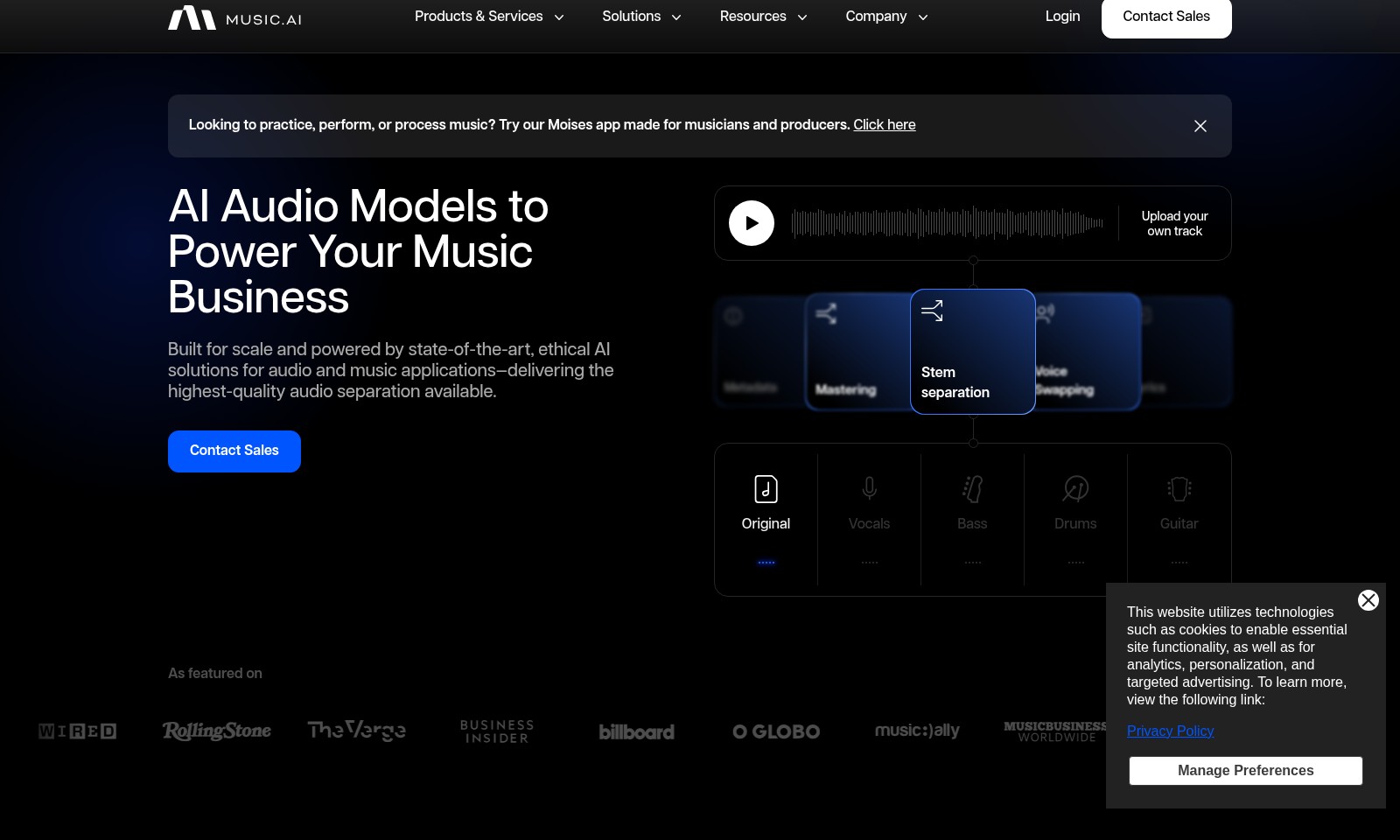Select the blurred Metadata card

tap(759, 352)
